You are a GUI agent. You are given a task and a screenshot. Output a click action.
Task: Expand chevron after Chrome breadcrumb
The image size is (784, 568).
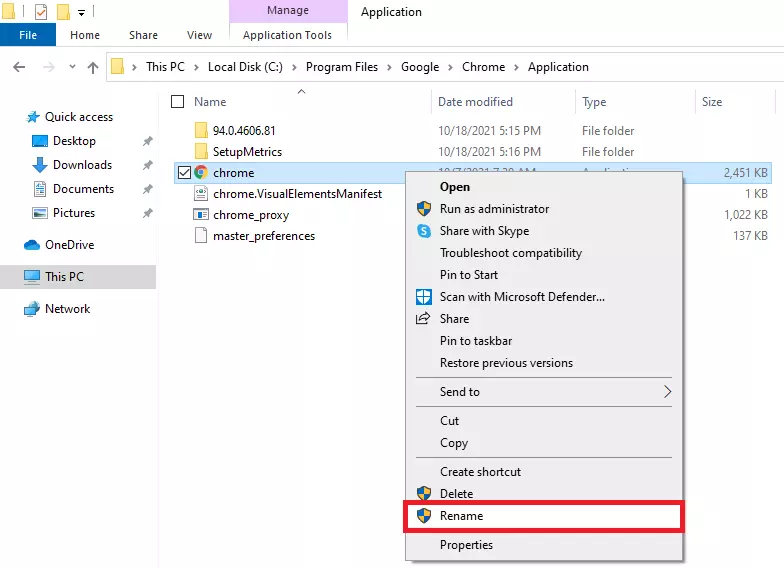coord(516,68)
